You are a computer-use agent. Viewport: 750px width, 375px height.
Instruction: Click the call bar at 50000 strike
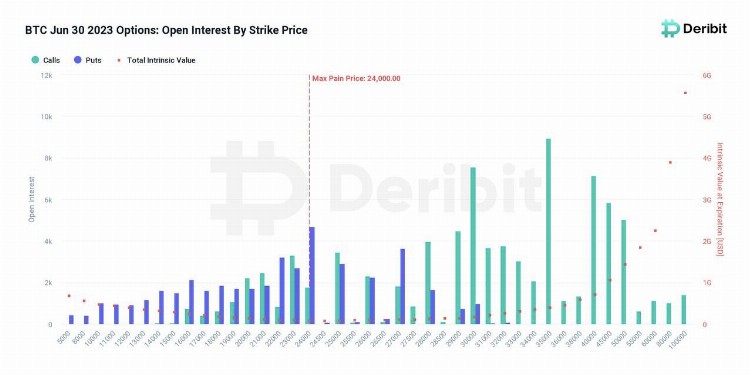[624, 272]
